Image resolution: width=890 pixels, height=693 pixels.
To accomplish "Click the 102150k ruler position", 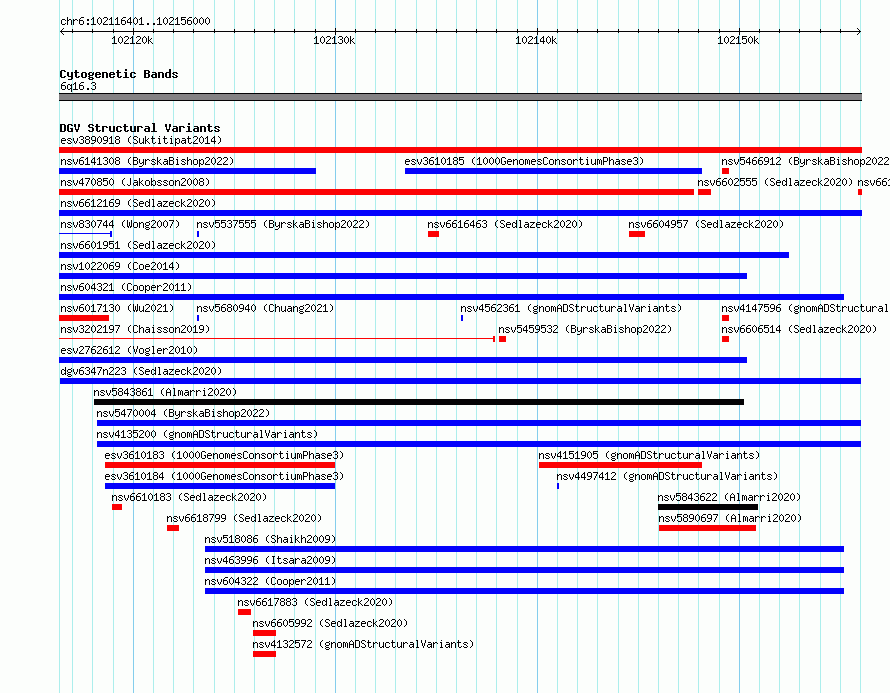I will pos(738,40).
